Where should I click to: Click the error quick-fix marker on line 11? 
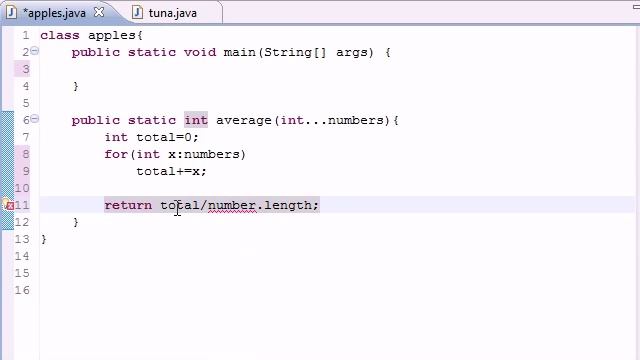tap(7, 204)
